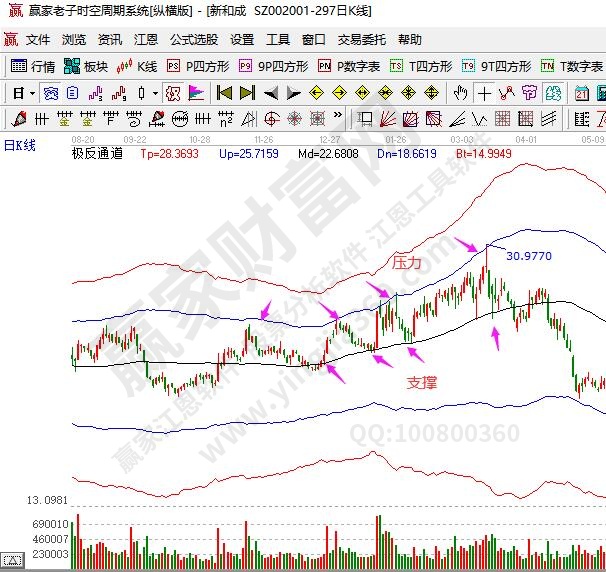Click the 板块 button

86,66
